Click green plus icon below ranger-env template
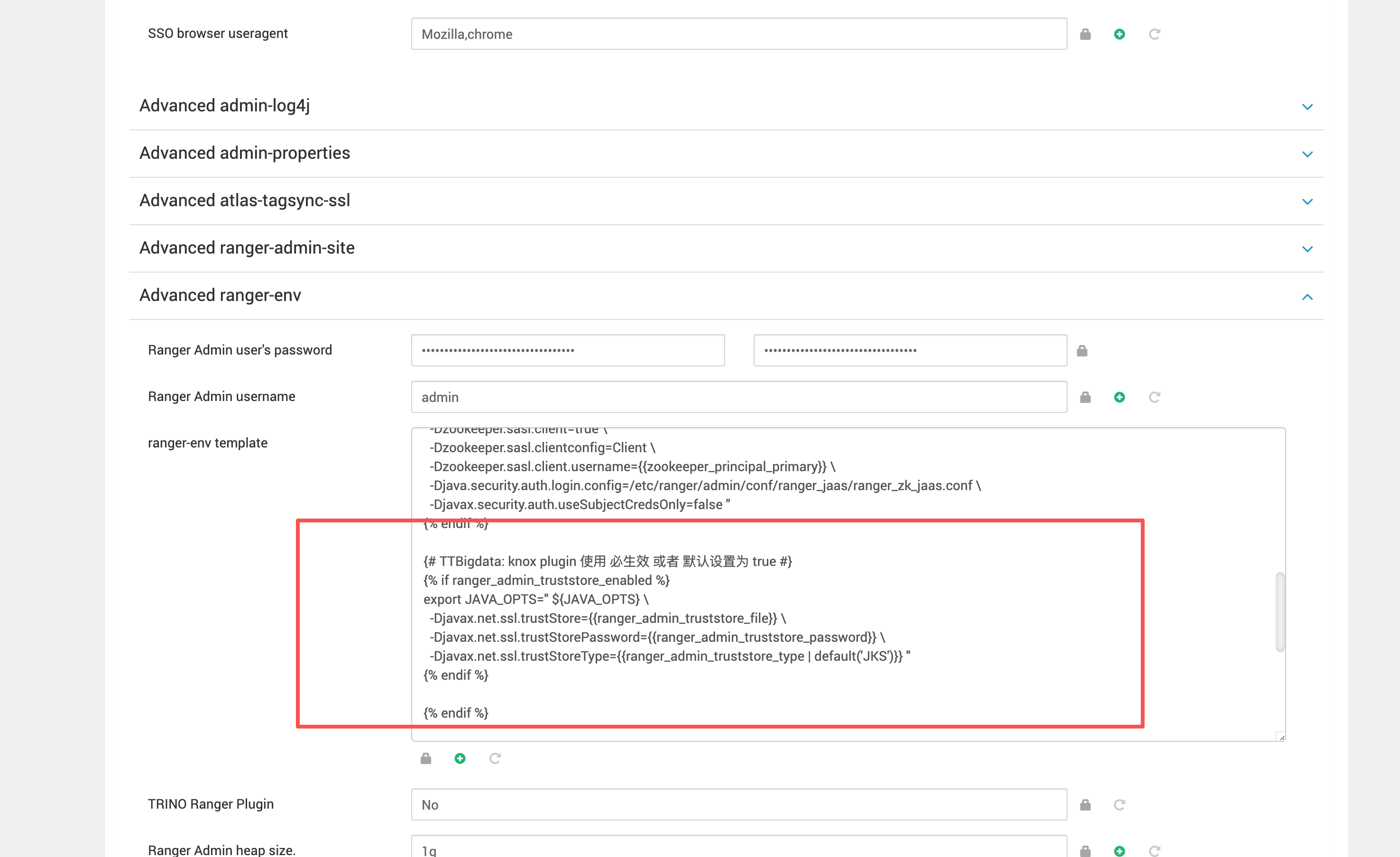The width and height of the screenshot is (1400, 857). click(x=460, y=758)
